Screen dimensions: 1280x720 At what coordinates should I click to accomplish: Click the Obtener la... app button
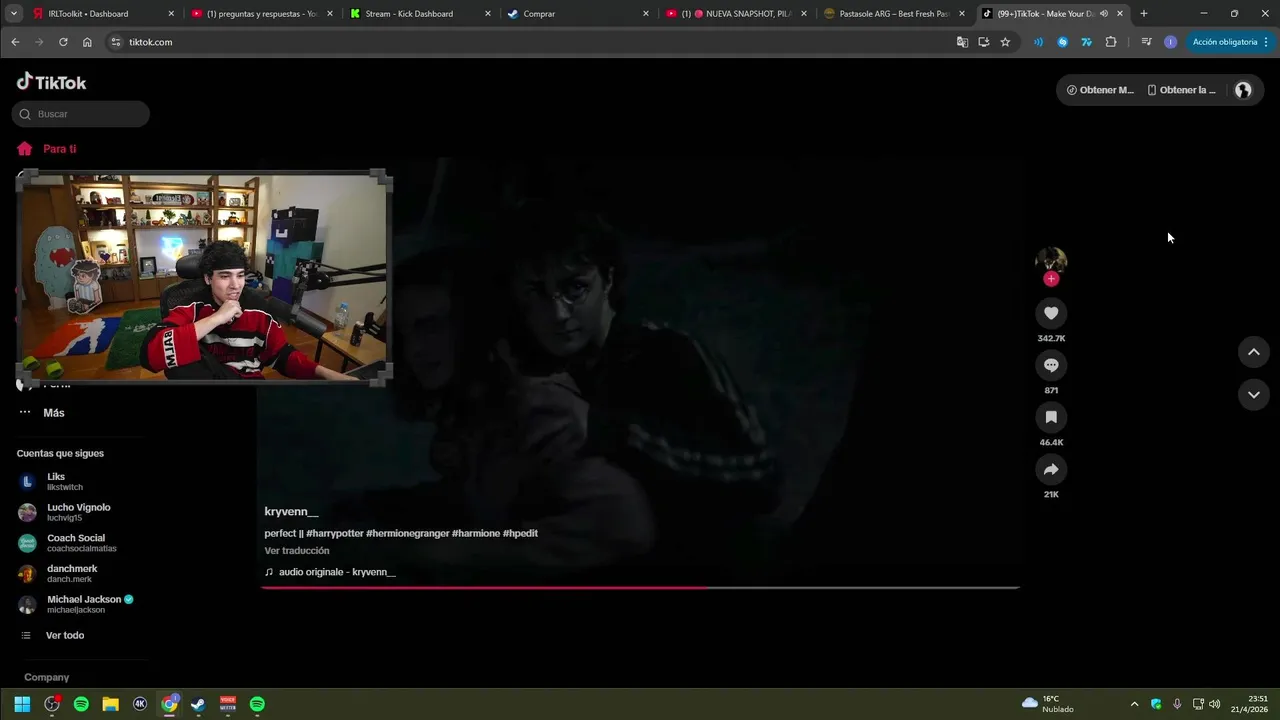[1181, 90]
